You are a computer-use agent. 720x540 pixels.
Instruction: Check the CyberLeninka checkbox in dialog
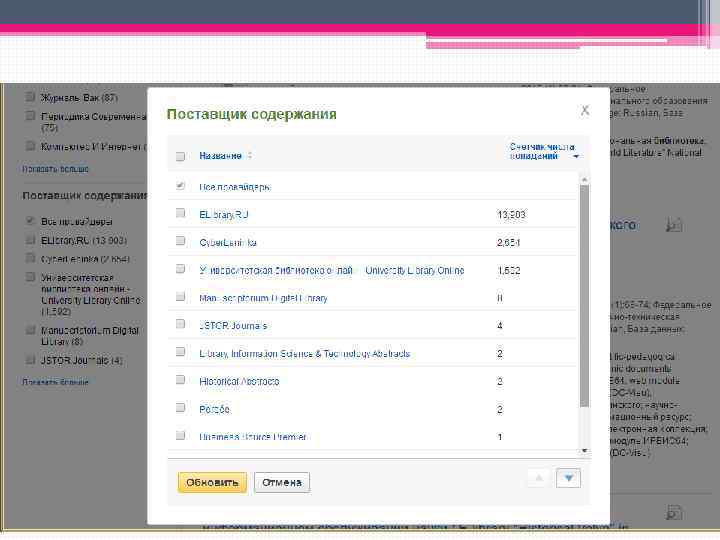(x=180, y=241)
